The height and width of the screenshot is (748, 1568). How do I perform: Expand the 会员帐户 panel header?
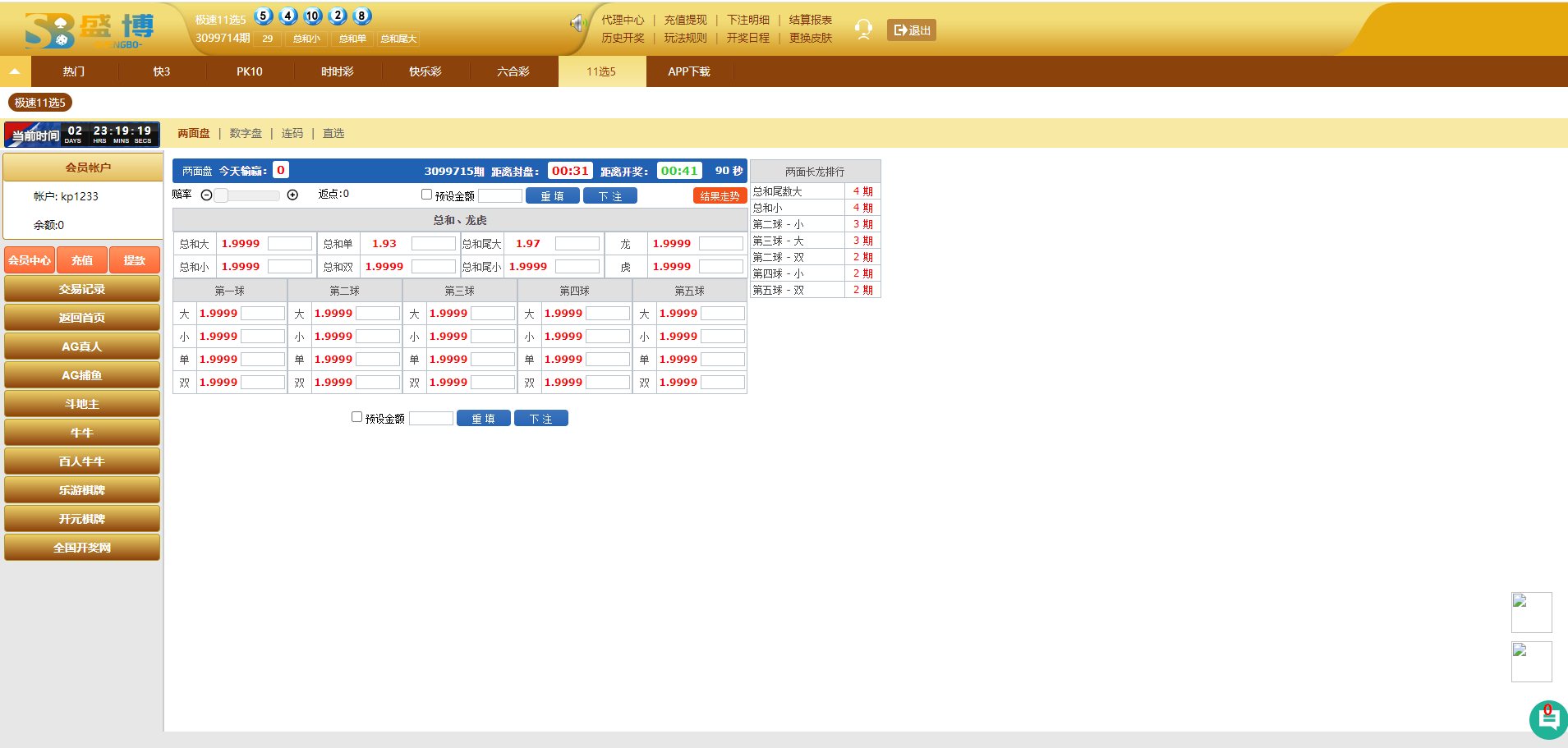click(83, 167)
